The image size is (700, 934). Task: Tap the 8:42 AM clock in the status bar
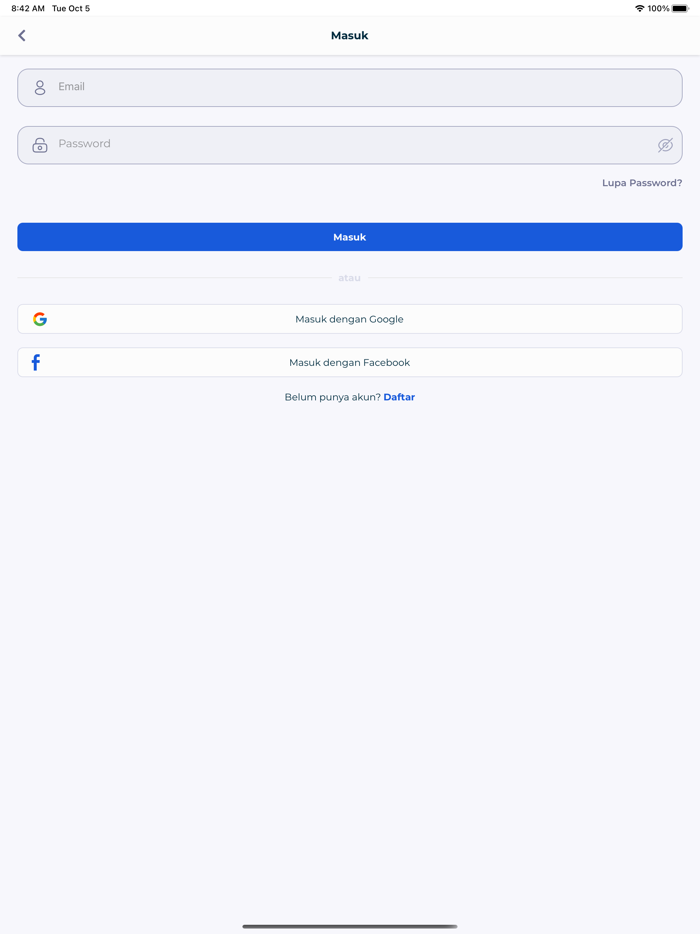click(x=28, y=8)
